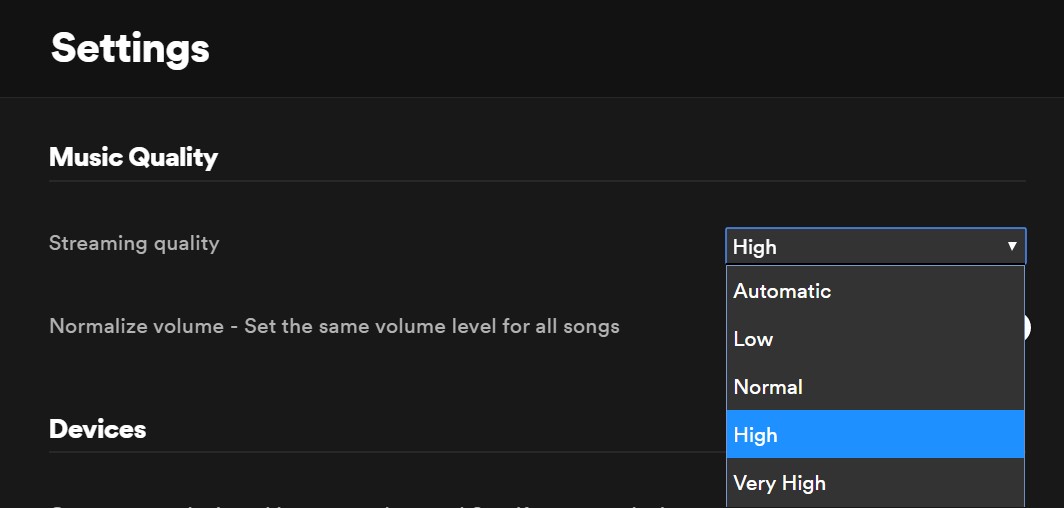The width and height of the screenshot is (1064, 508).
Task: Click the dropdown arrow in Streaming quality box
Action: (1011, 246)
